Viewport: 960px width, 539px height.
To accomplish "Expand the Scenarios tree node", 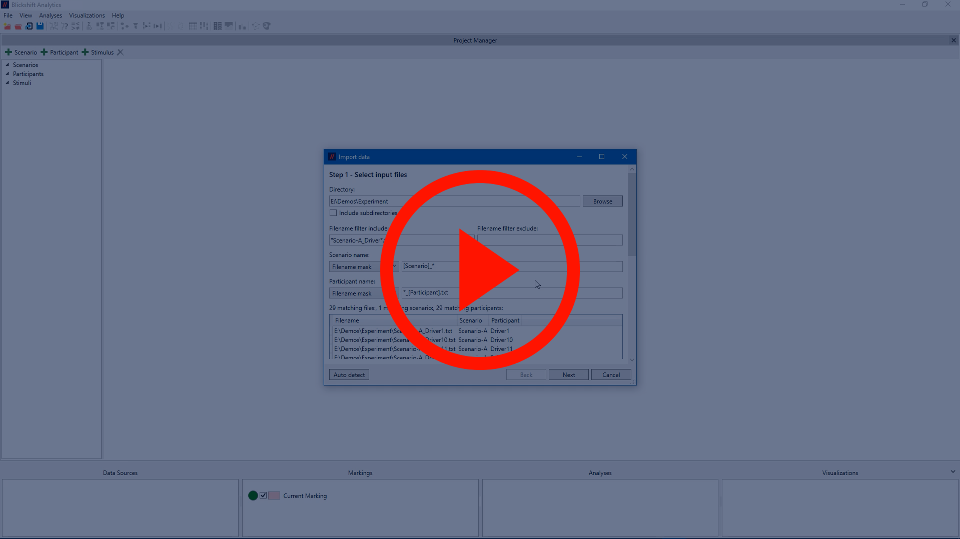I will (7, 65).
